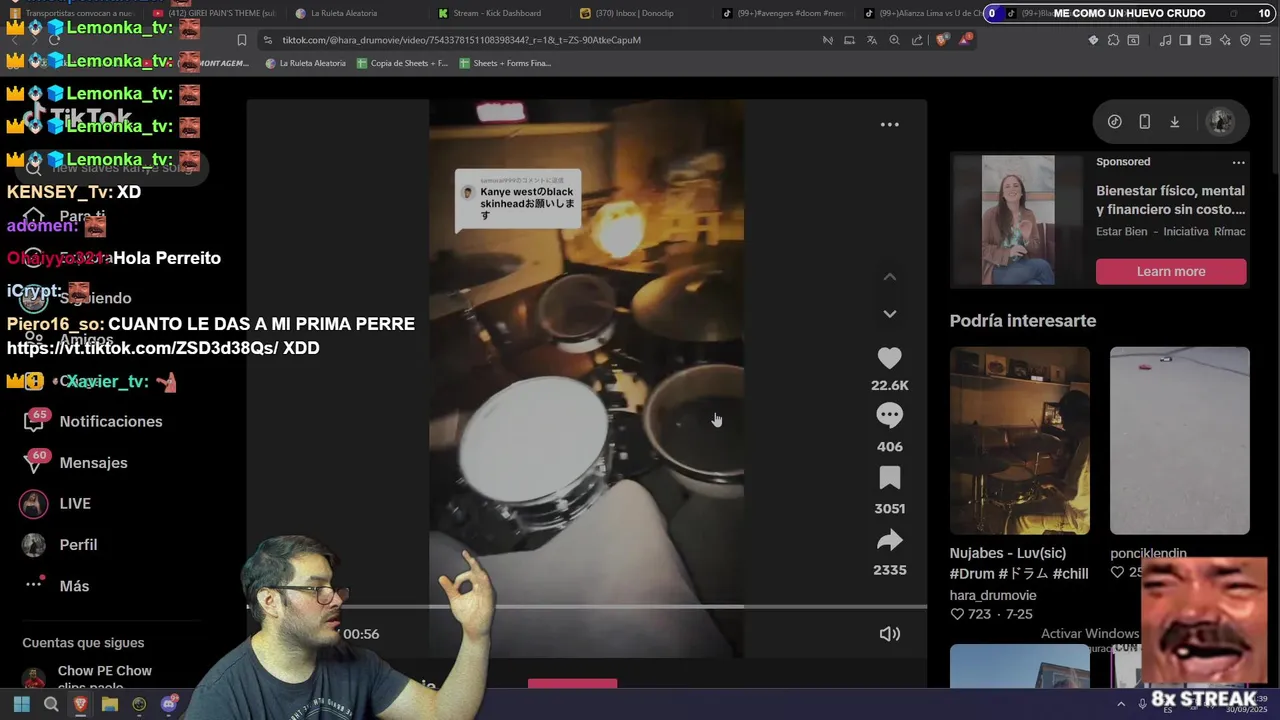Open the ponciklendin video thumbnail
This screenshot has height=720, width=1280.
coord(1179,441)
